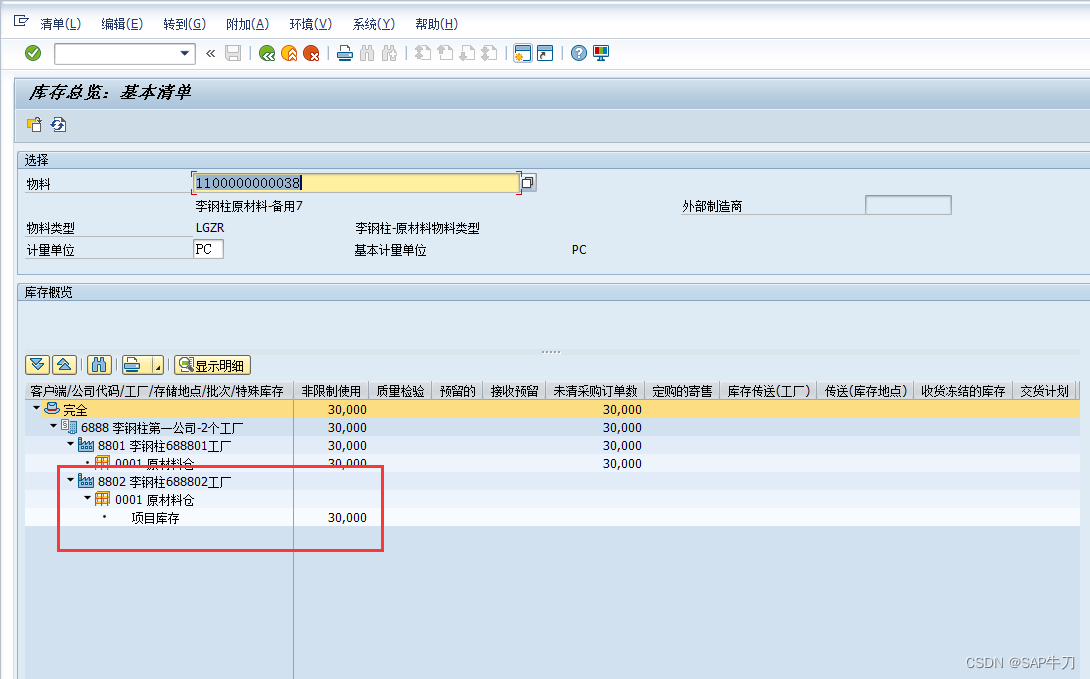Viewport: 1090px width, 679px height.
Task: Click the 库存传送(工厂) column header
Action: (x=769, y=391)
